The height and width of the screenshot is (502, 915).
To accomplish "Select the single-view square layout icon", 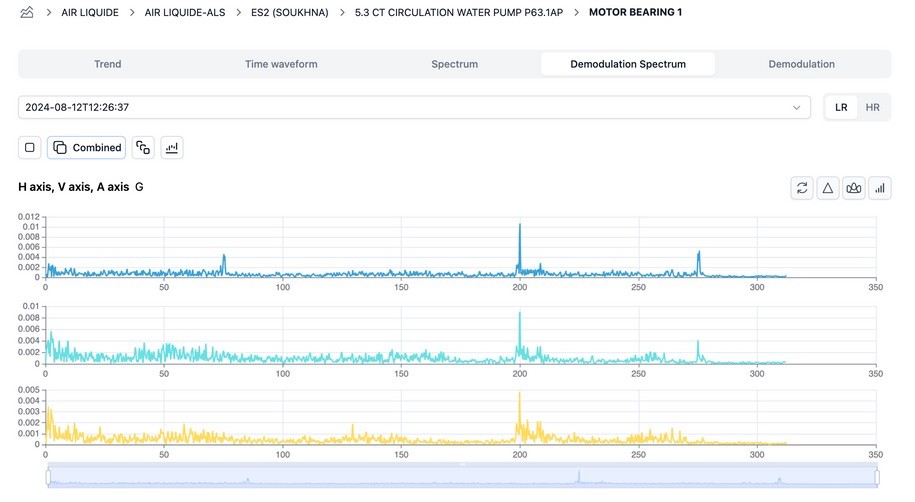I will point(30,148).
